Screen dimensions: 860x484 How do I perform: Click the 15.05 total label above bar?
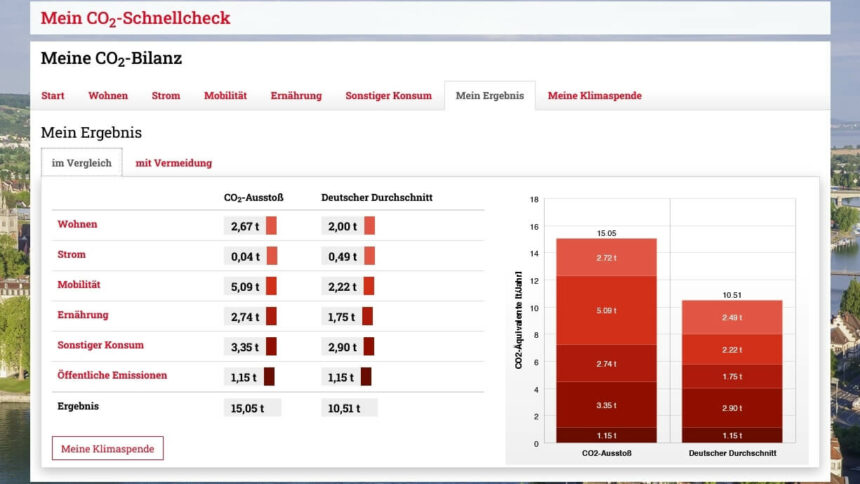pos(607,233)
